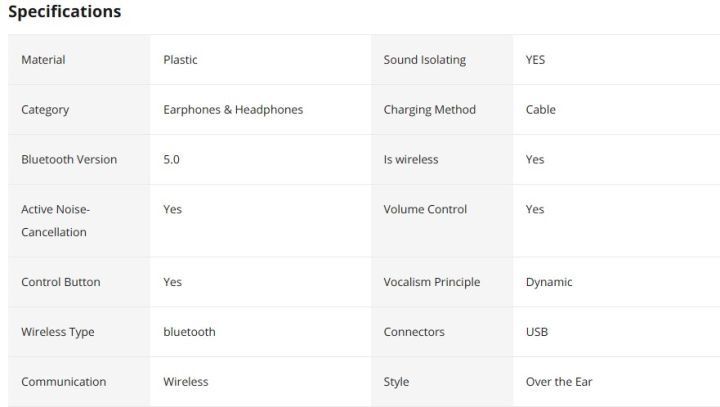
Task: Click the Dynamic vocalism value
Action: [x=549, y=282]
